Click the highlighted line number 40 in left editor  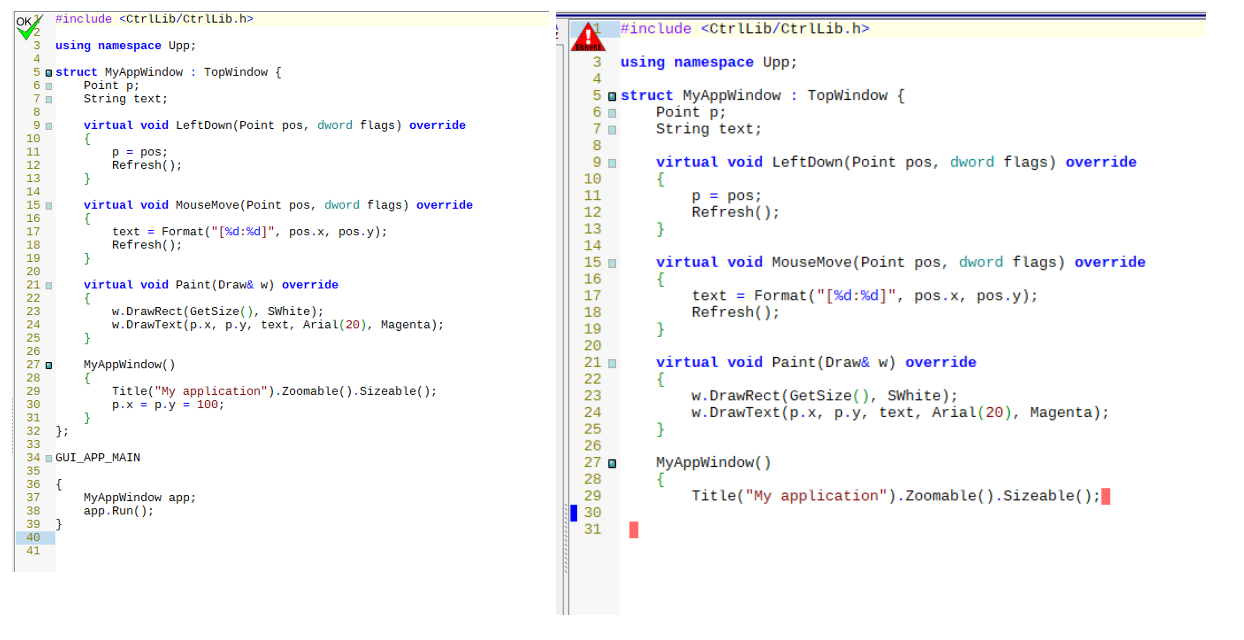(33, 537)
